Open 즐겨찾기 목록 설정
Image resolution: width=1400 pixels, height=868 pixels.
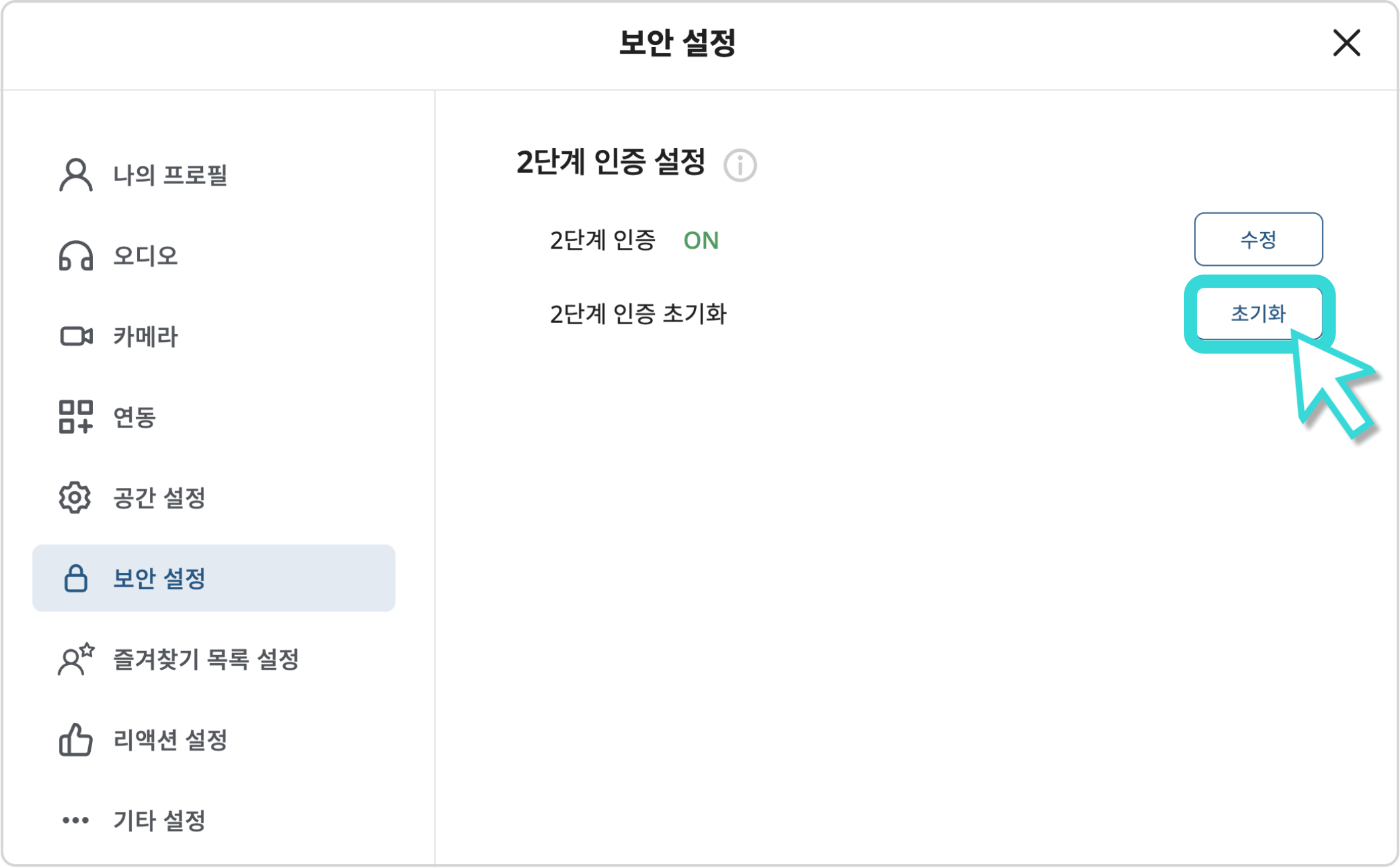coord(205,660)
